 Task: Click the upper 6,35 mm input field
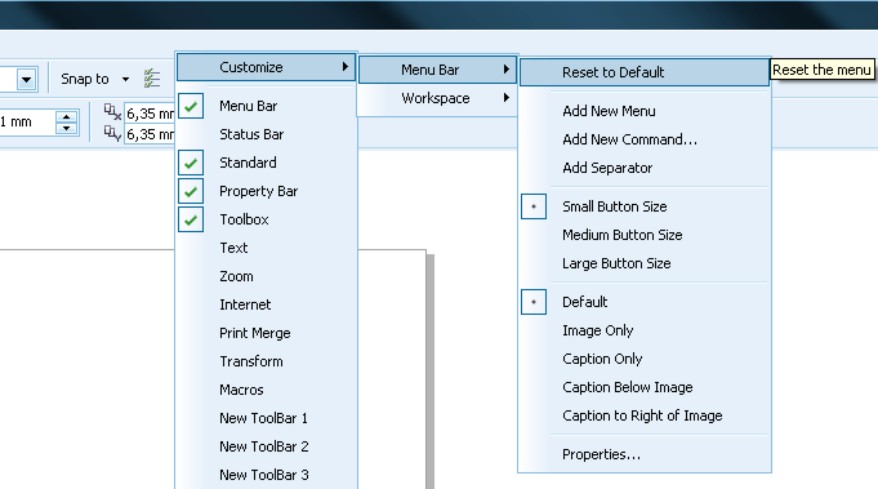149,113
